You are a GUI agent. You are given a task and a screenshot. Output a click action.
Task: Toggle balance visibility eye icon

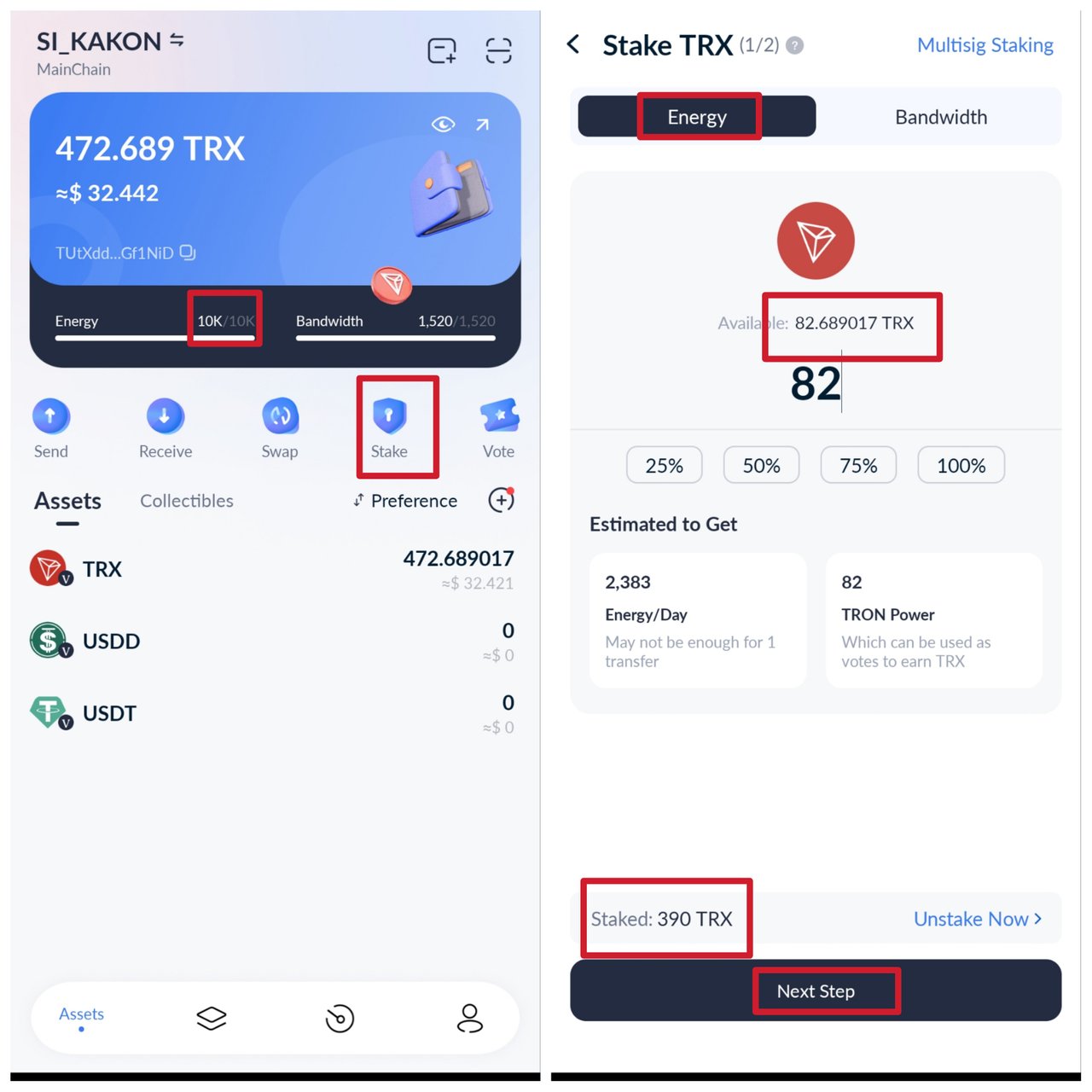[x=443, y=125]
